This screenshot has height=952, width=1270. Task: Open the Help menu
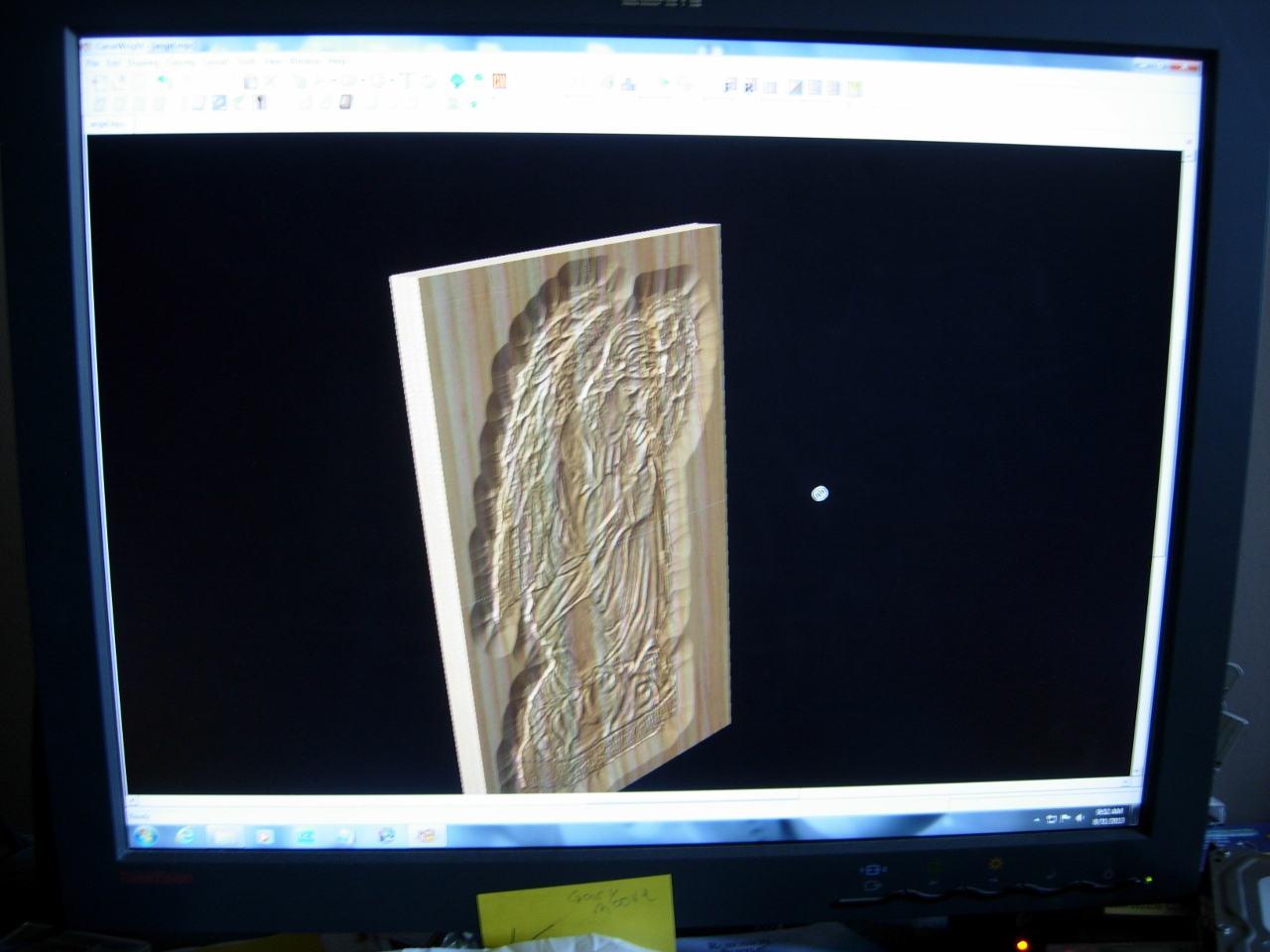click(337, 61)
